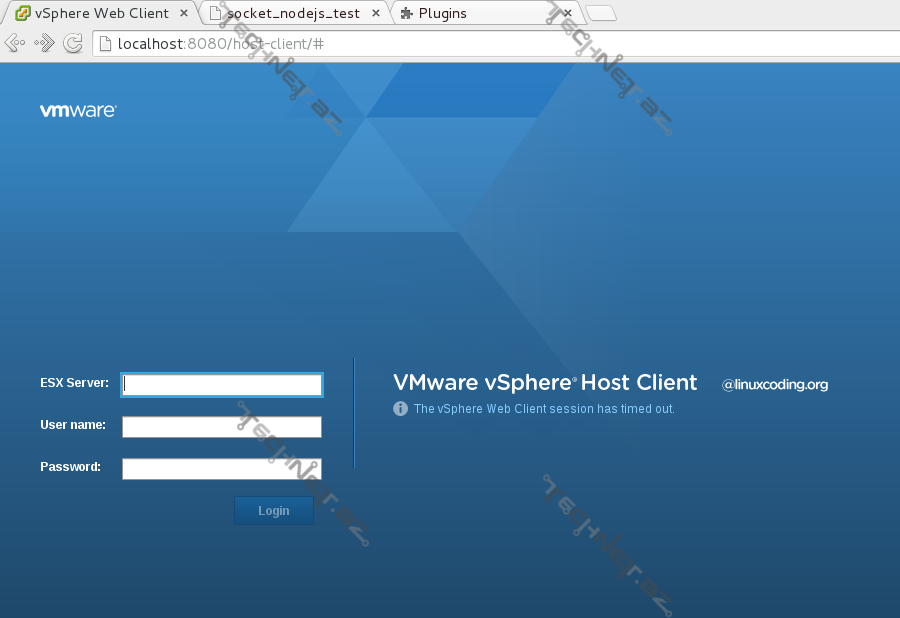Screen dimensions: 900x618
Task: Click the vSphere tab favicon
Action: click(22, 13)
